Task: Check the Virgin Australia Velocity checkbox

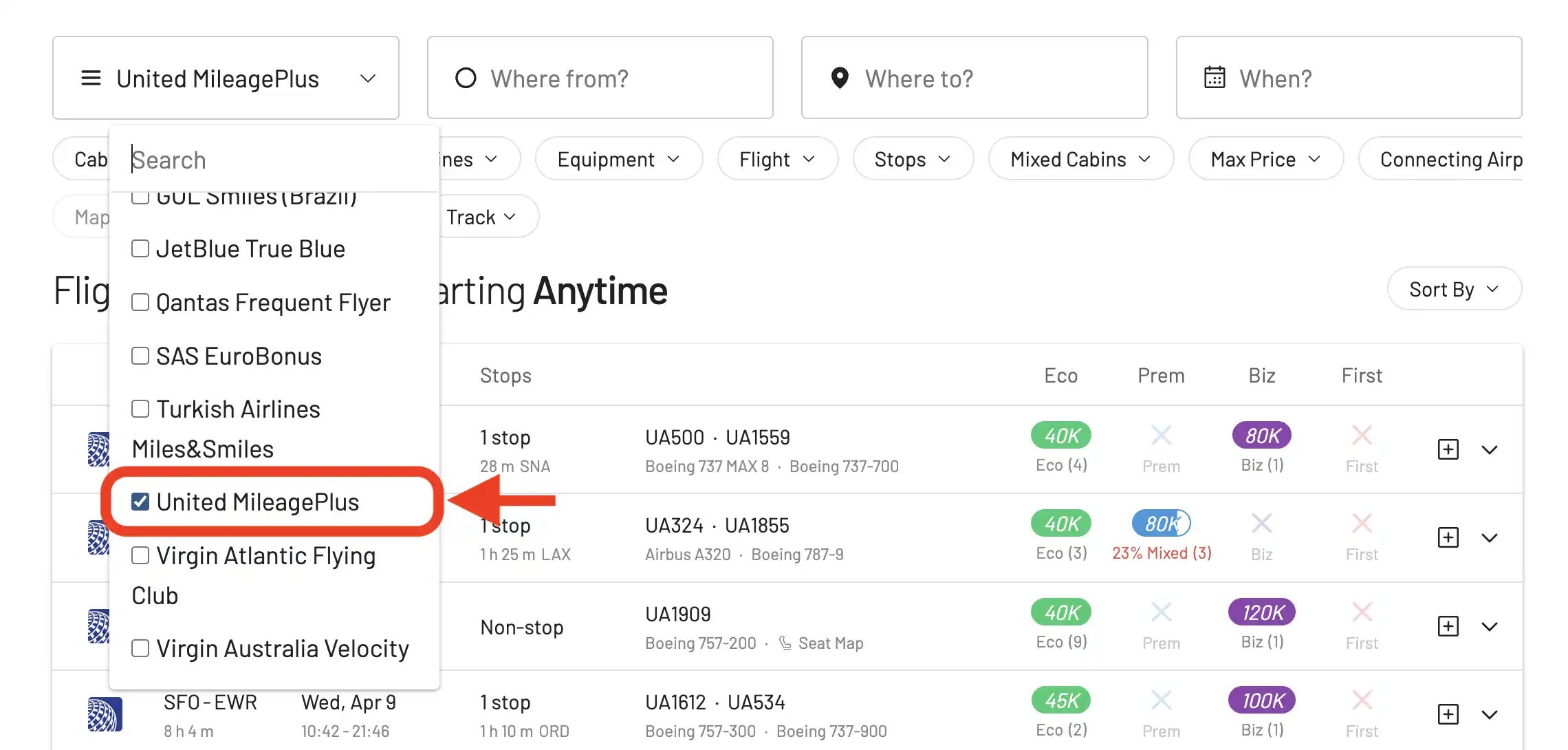Action: click(140, 648)
